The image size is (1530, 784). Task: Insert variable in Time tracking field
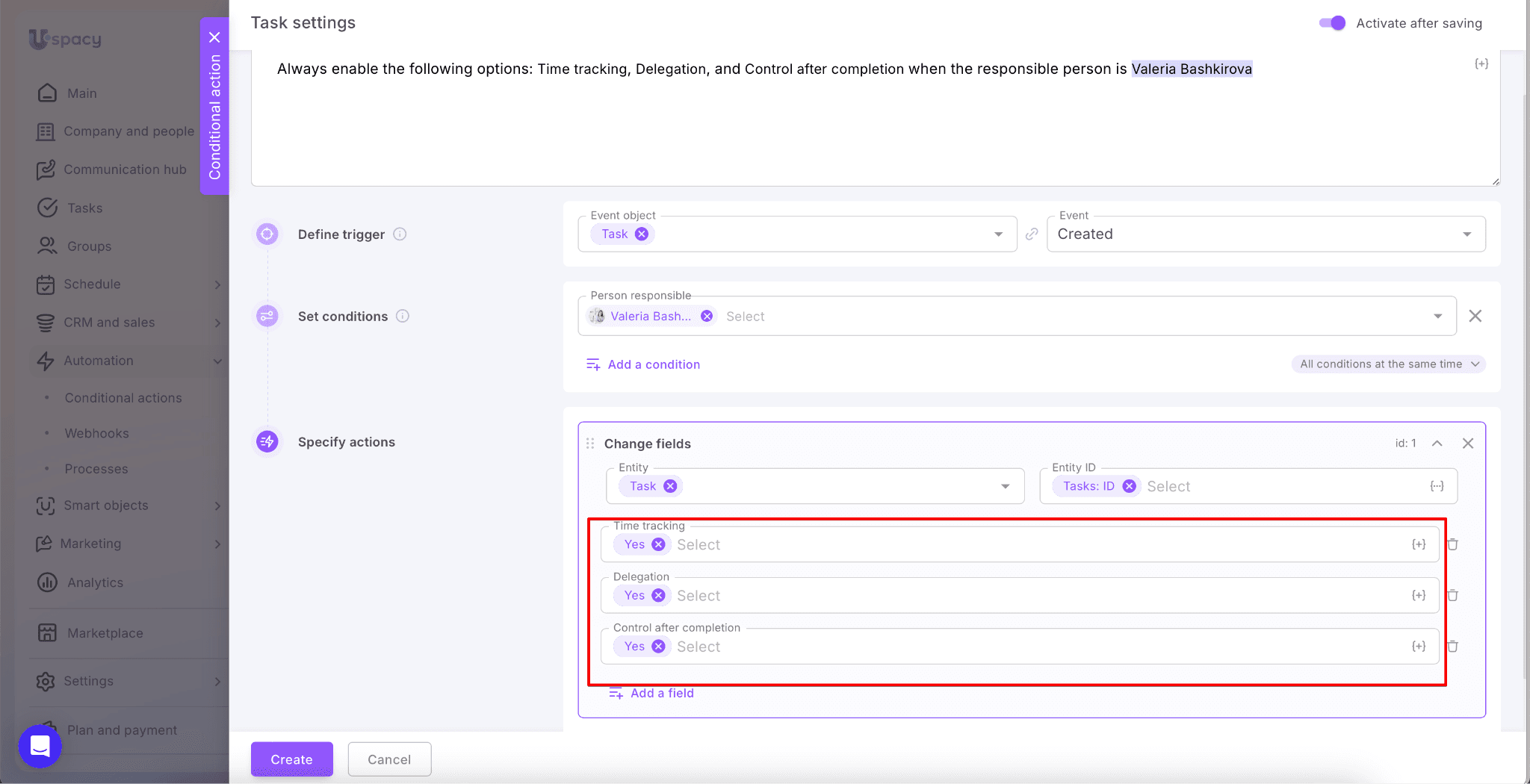click(1418, 544)
